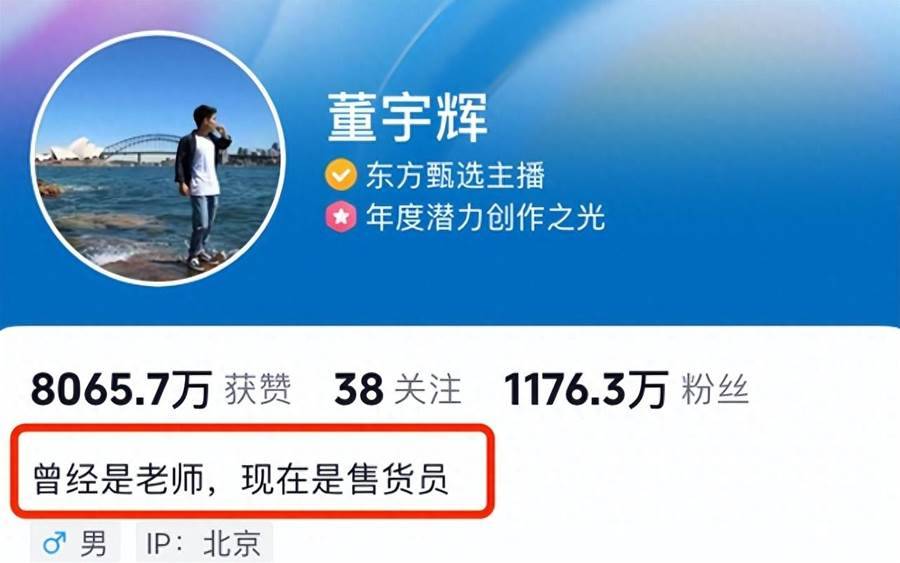This screenshot has width=900, height=563.
Task: Click the bio text 曾经是老师，现在是售货员
Action: 241,479
